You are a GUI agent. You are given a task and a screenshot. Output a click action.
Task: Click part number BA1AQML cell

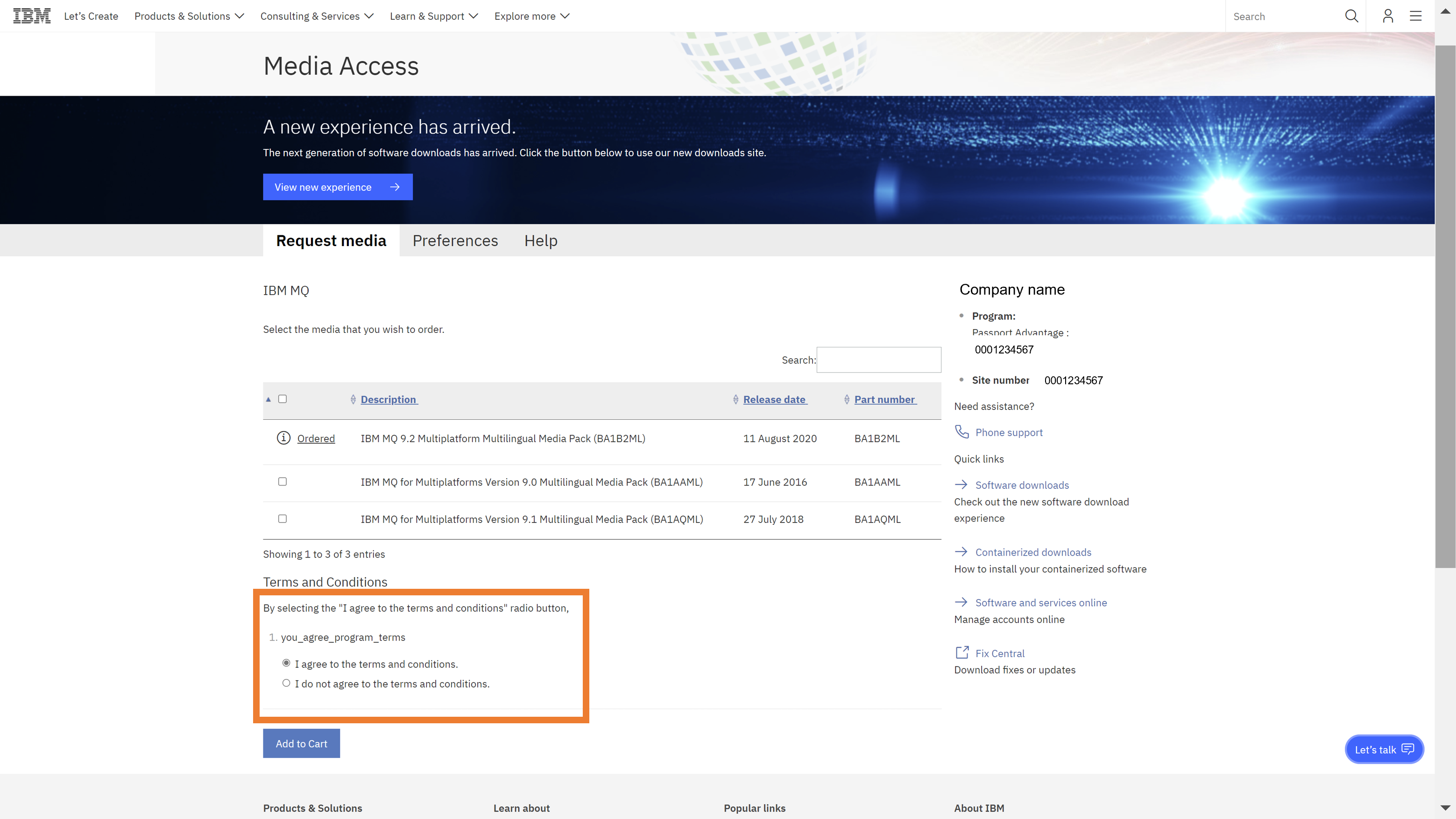pos(877,519)
